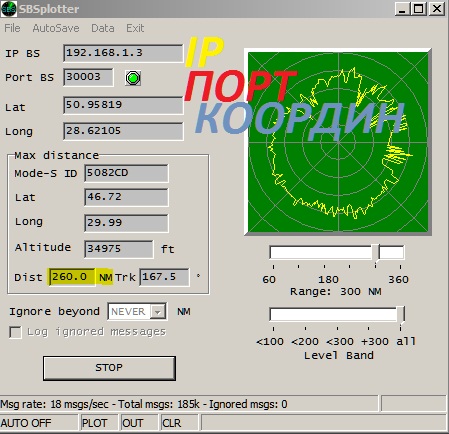This screenshot has height=434, width=449.
Task: Click the IP BS address field
Action: point(123,53)
